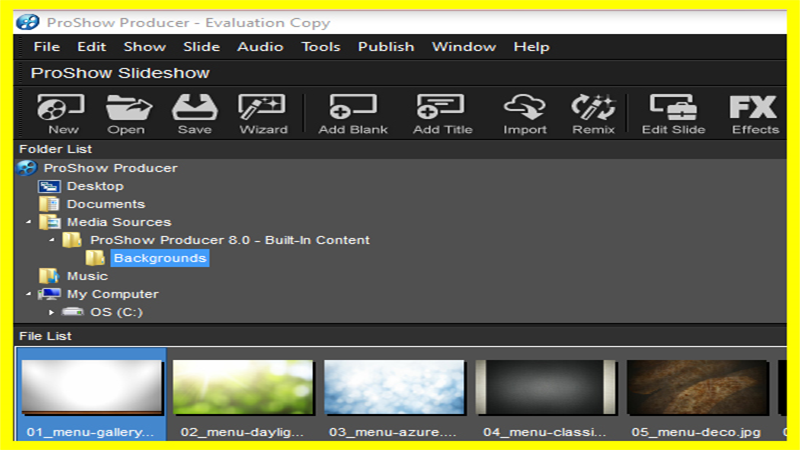The width and height of the screenshot is (800, 450).
Task: Expand the OS (C:) drive node
Action: [52, 312]
